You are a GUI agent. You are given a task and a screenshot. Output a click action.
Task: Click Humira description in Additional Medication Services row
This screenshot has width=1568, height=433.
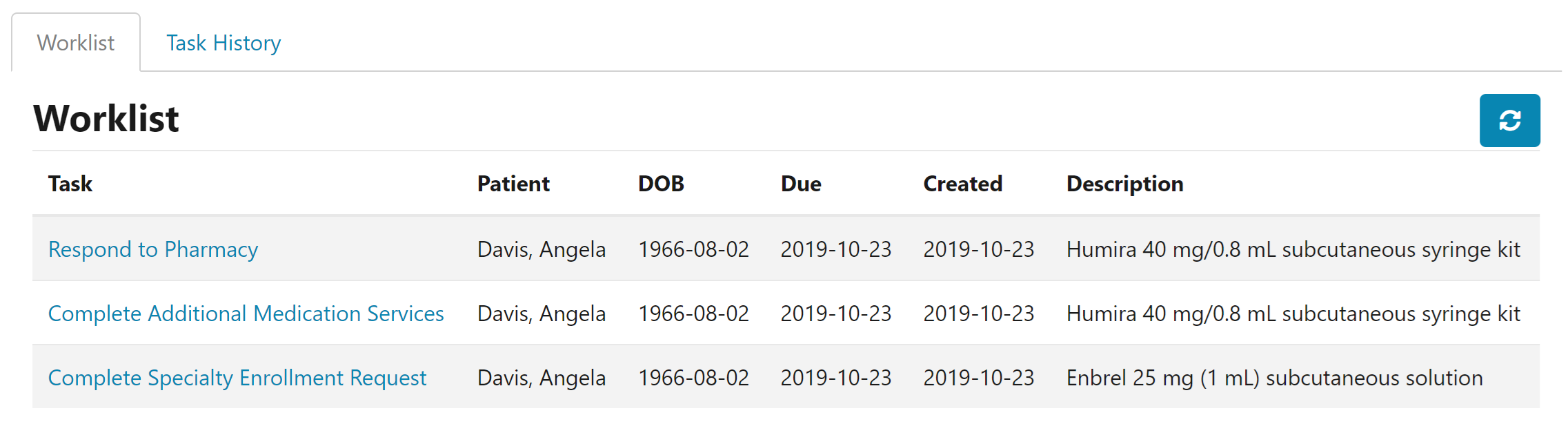[1293, 314]
